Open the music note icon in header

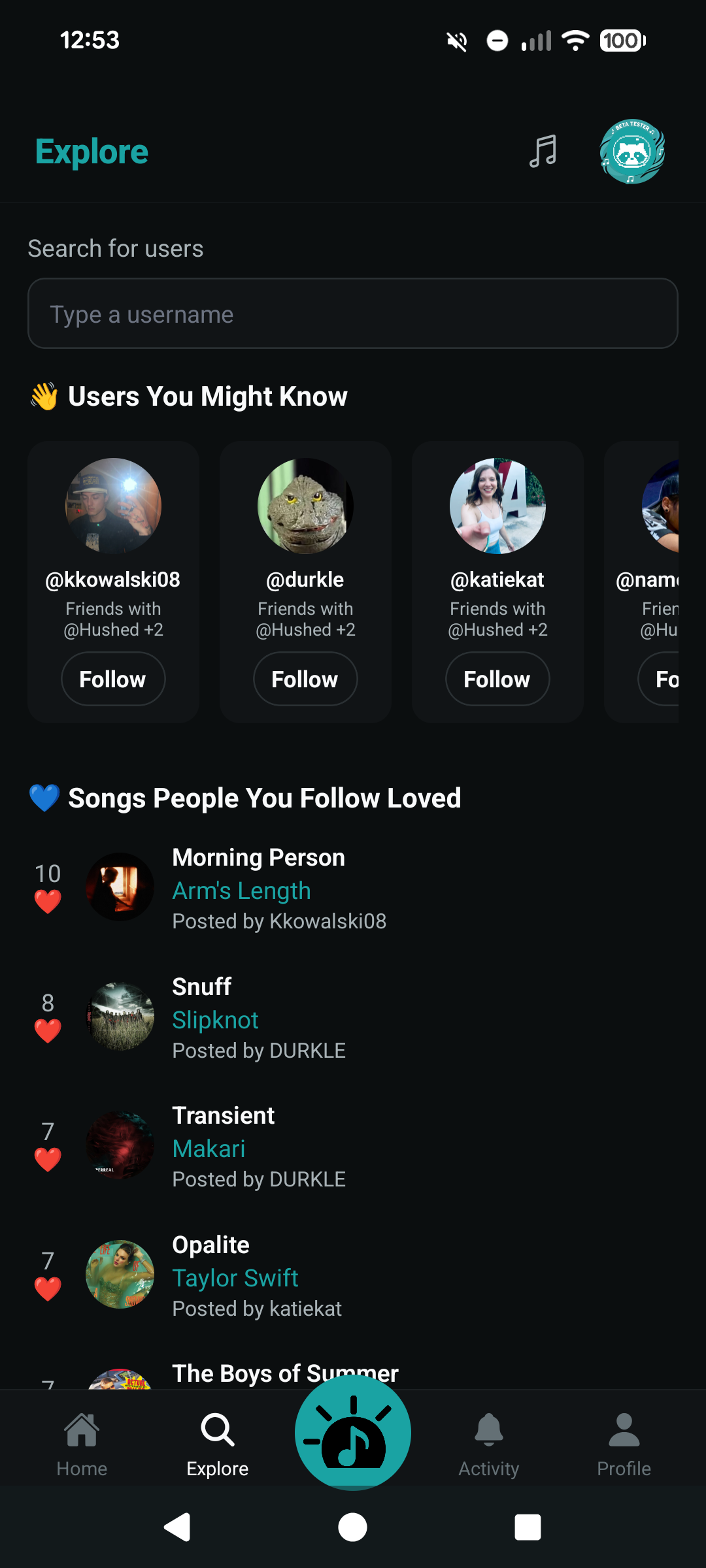coord(543,152)
